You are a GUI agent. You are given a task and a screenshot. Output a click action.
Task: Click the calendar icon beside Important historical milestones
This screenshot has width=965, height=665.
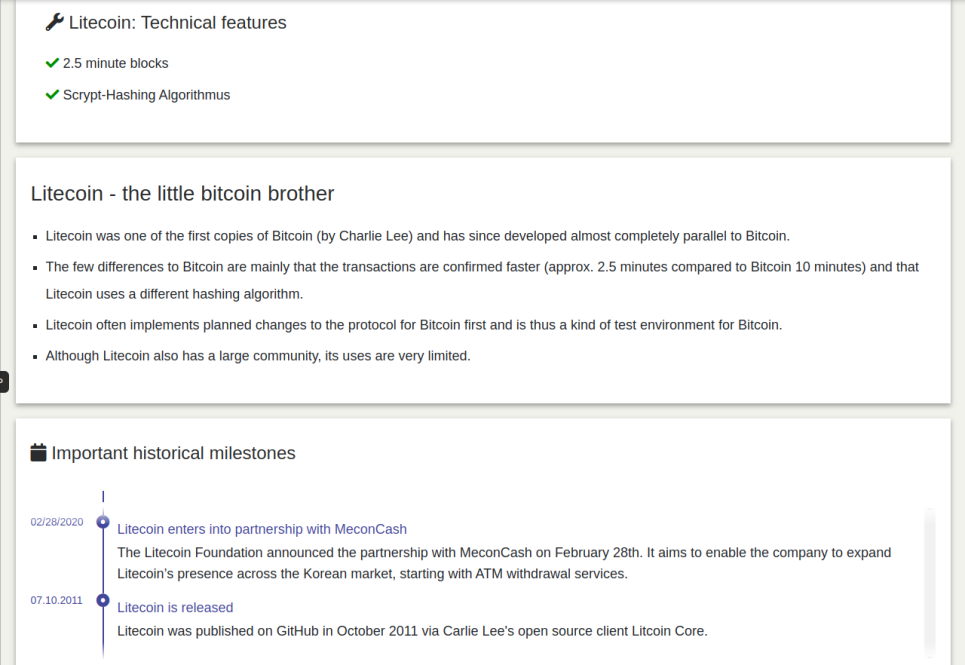point(38,452)
